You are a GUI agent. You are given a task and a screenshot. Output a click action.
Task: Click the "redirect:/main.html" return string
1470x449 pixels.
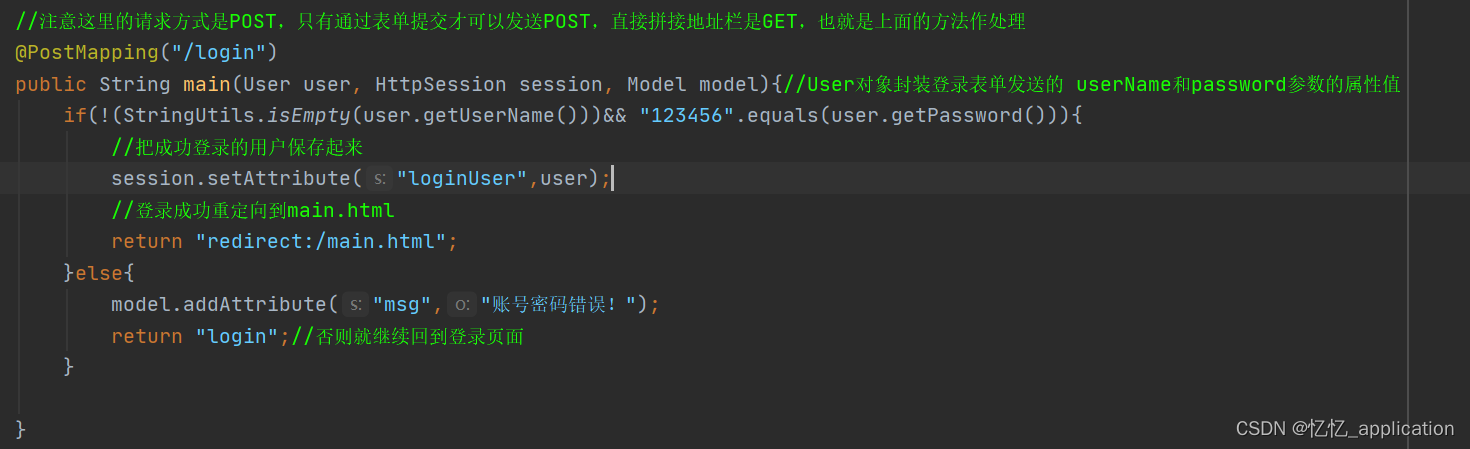(x=321, y=241)
